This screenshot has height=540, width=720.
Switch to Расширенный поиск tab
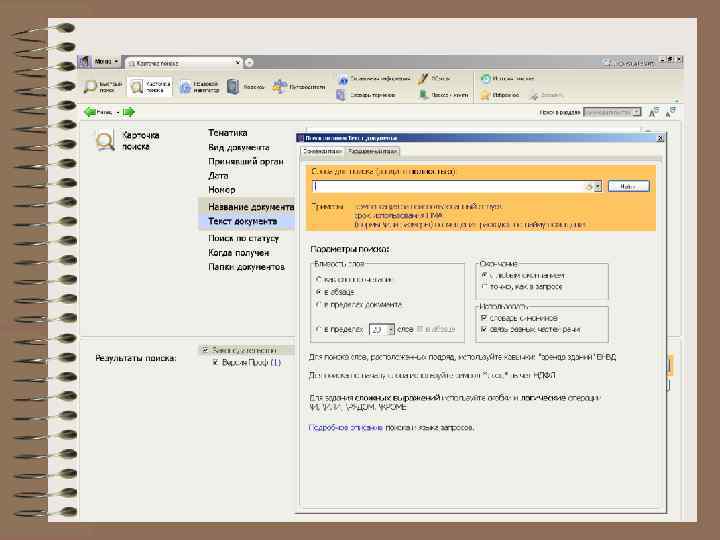[371, 152]
